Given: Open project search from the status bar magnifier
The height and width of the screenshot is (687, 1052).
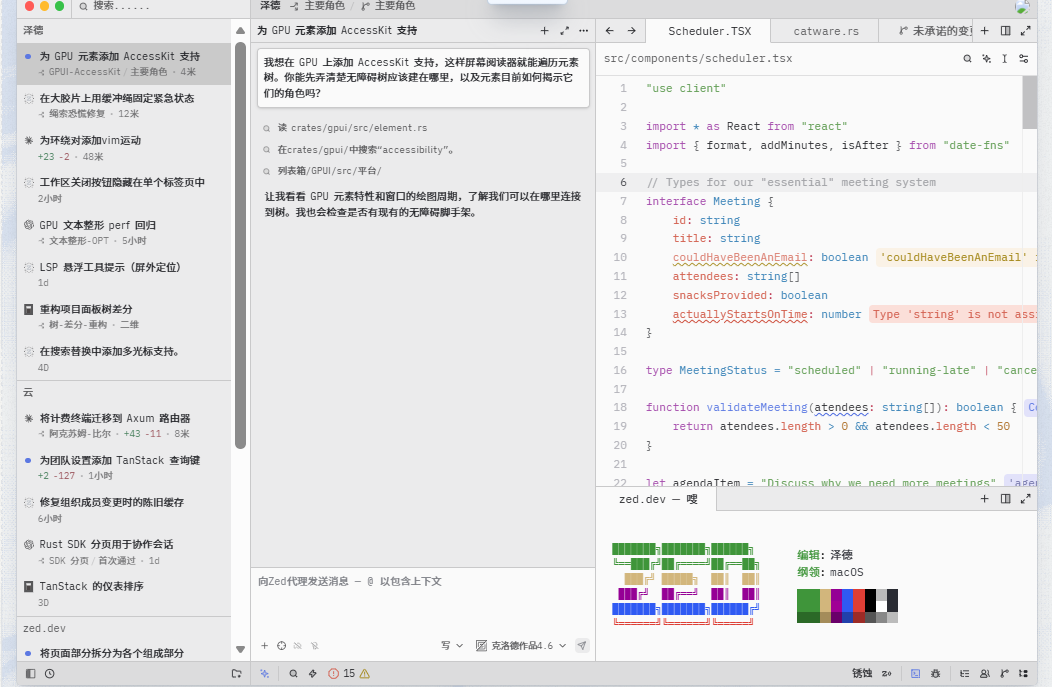Looking at the screenshot, I should click(x=293, y=674).
